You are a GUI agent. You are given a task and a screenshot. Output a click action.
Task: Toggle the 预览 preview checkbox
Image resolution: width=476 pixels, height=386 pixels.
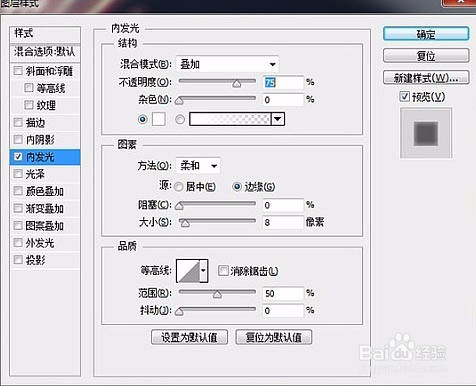point(404,97)
